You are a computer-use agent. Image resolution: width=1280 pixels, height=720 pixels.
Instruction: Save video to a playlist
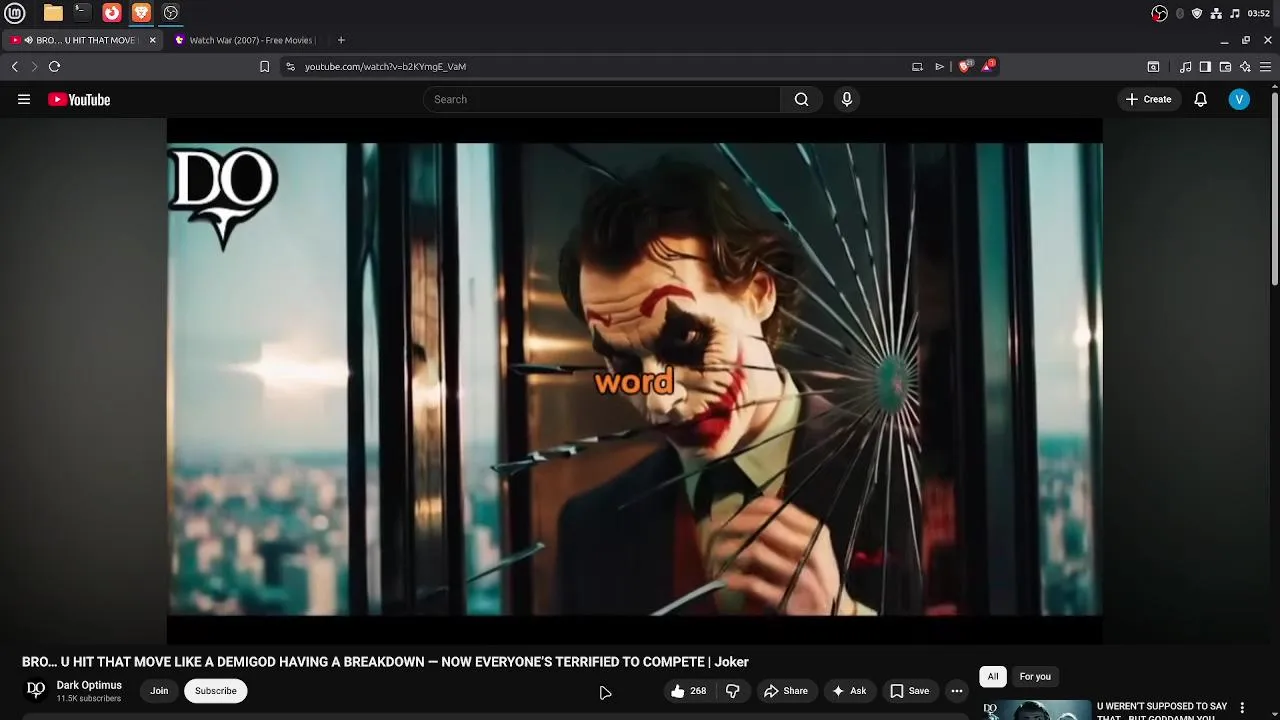pos(910,691)
